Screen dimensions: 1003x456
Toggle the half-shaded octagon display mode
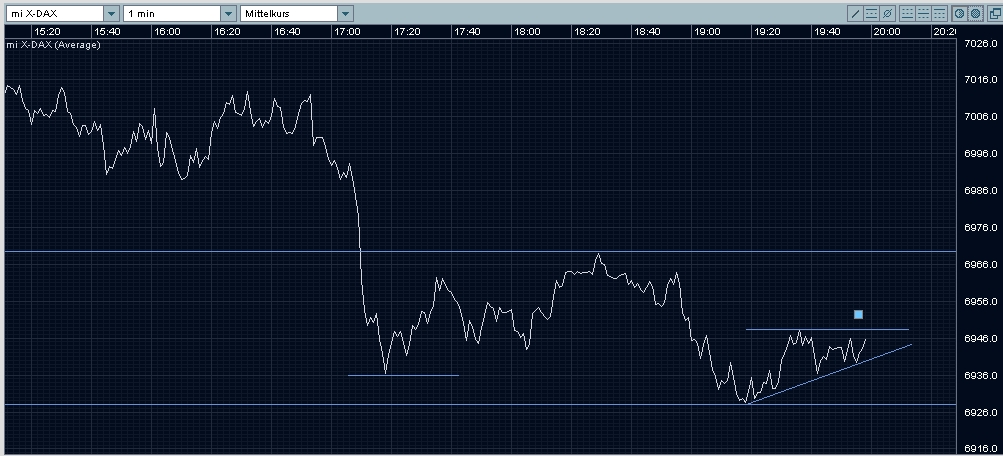click(x=960, y=13)
